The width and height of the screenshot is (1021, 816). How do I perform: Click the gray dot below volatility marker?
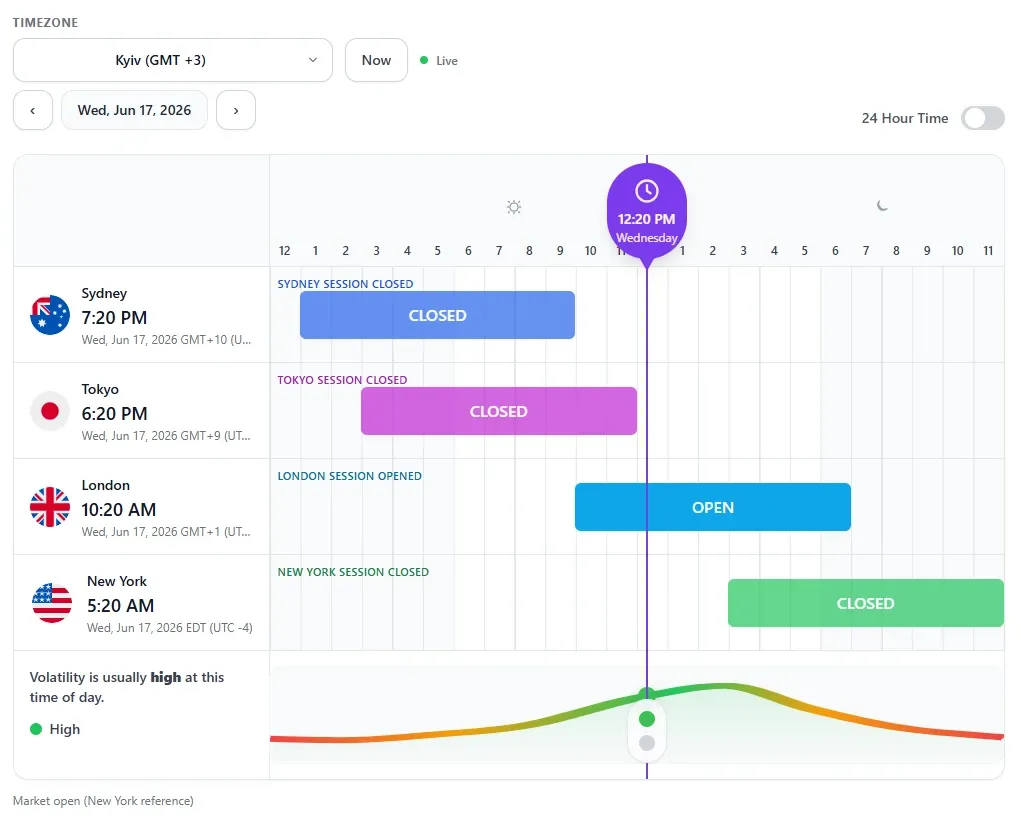click(647, 743)
